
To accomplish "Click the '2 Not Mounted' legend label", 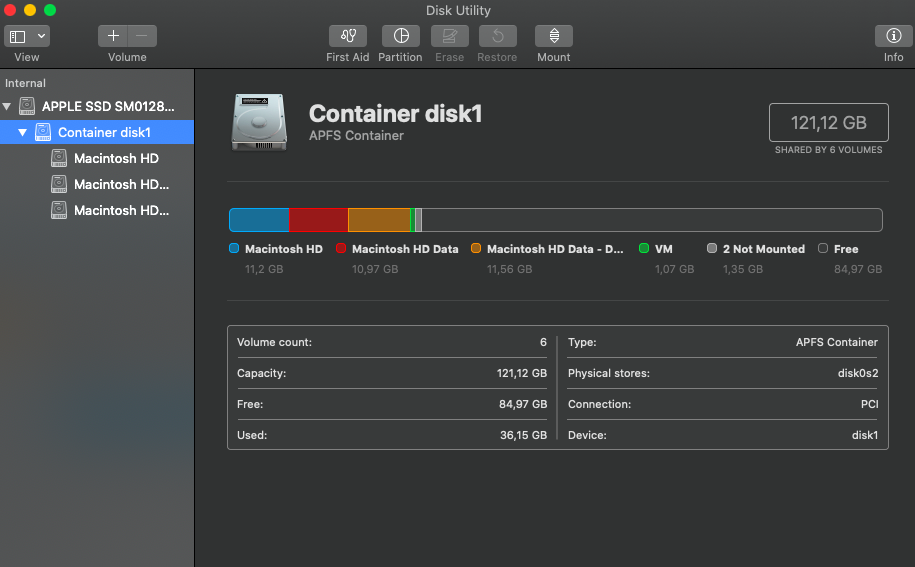I will (x=764, y=249).
